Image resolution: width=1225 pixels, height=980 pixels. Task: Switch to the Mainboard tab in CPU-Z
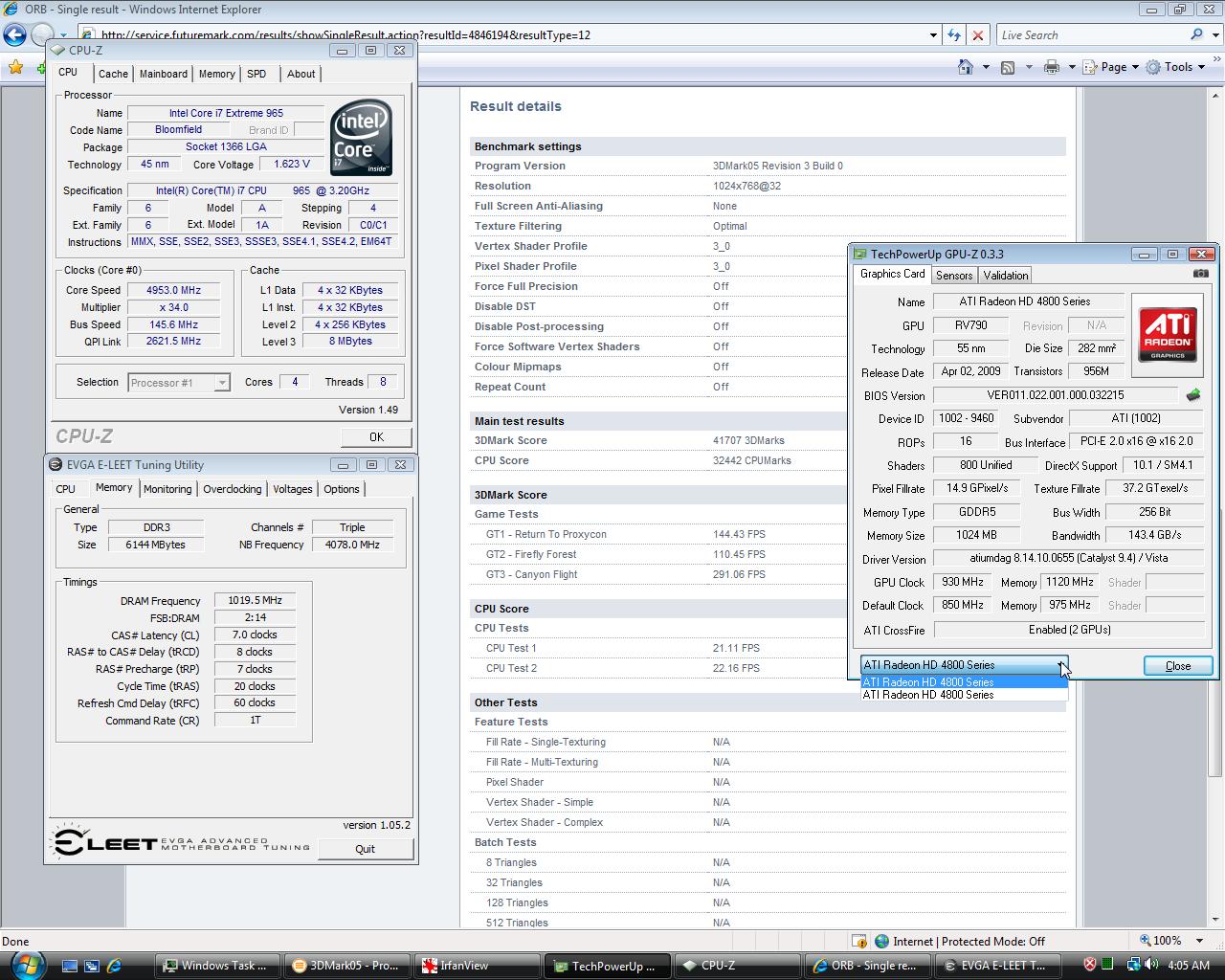pos(164,74)
